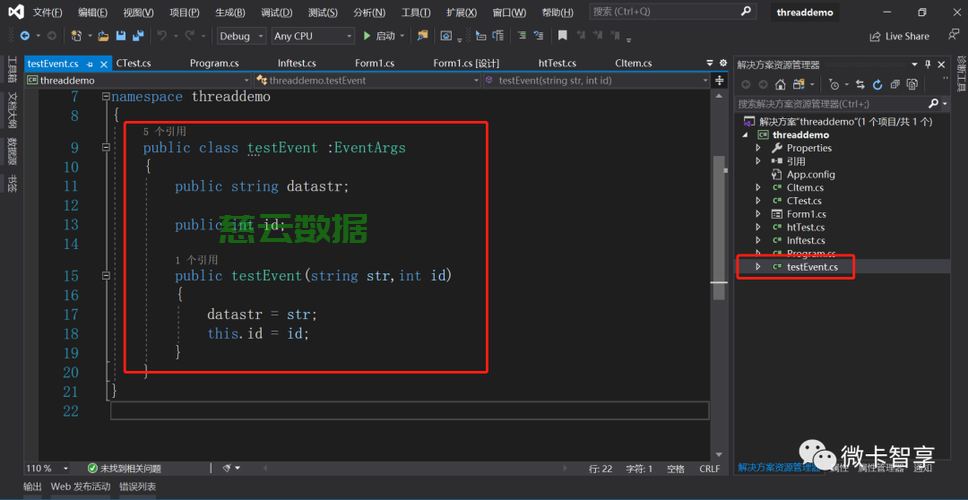The image size is (968, 500).
Task: Open the 110 % zoom level dropdown
Action: click(x=48, y=469)
